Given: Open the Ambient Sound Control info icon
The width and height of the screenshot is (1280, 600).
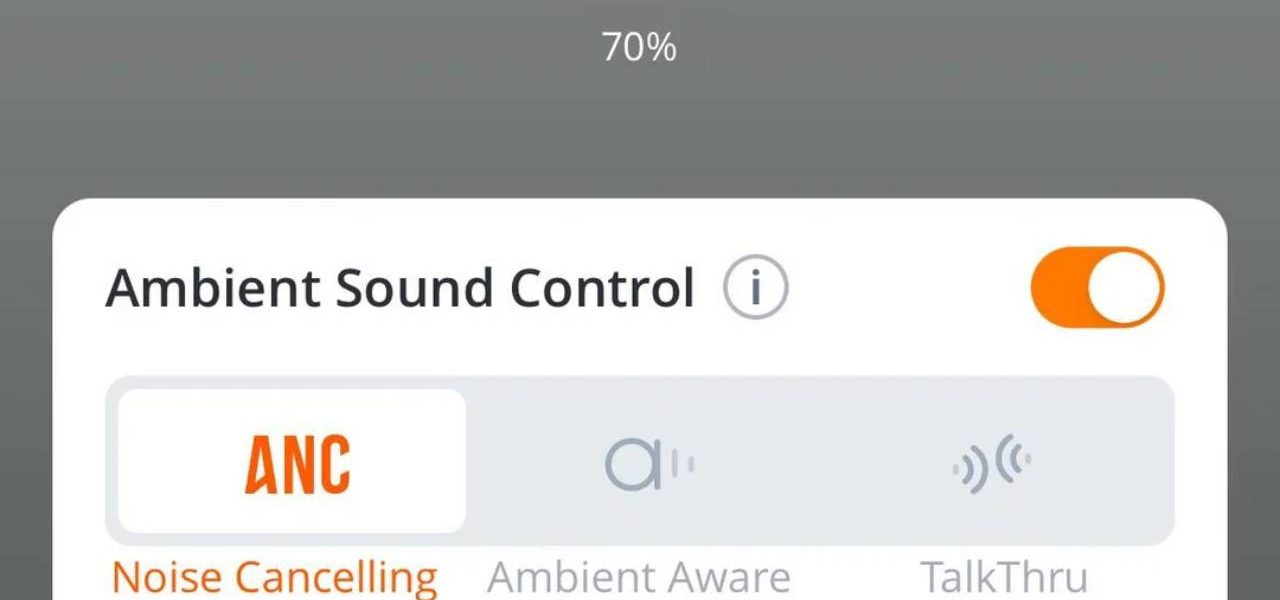Looking at the screenshot, I should [x=755, y=288].
